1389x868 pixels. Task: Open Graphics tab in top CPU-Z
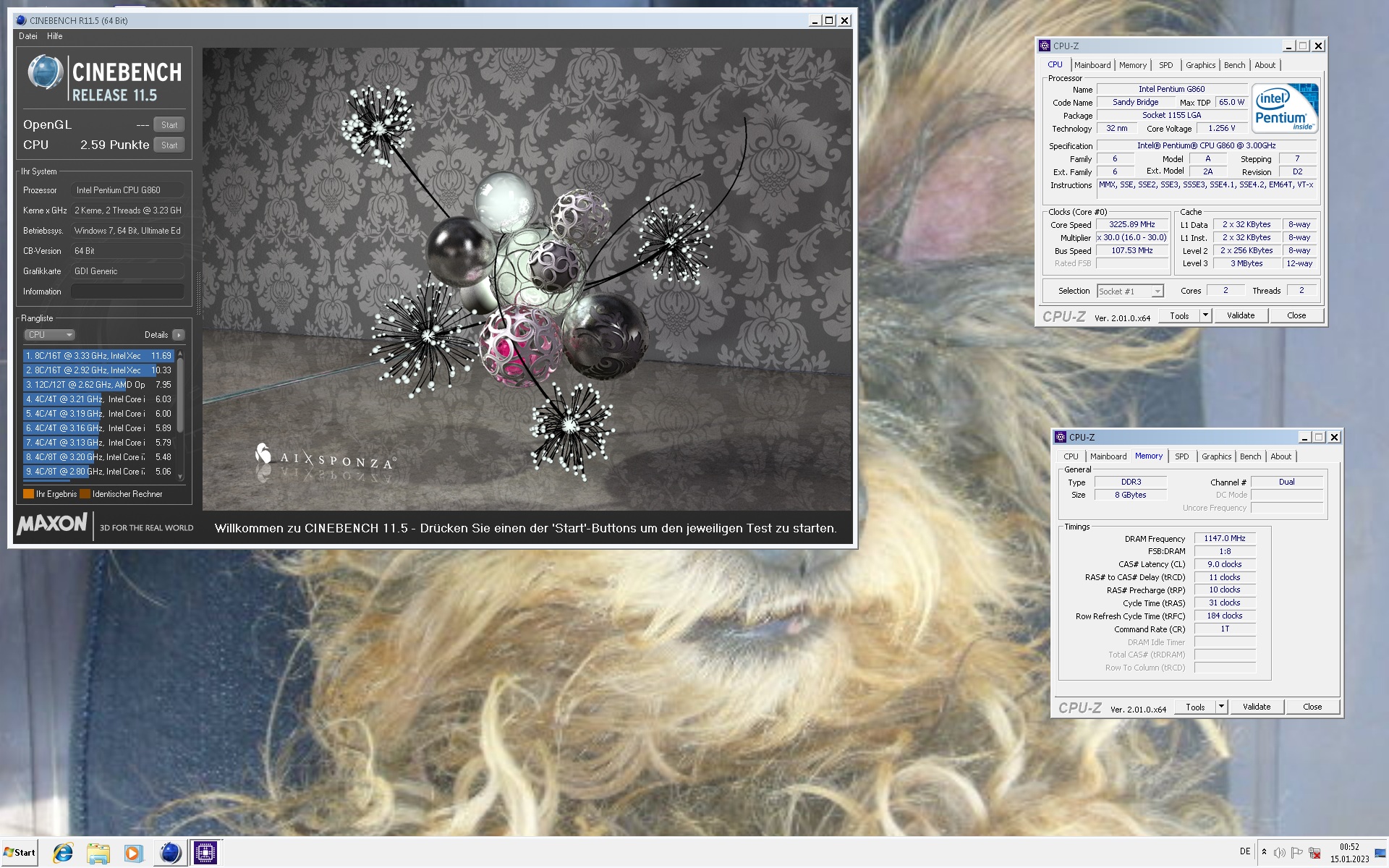1200,65
